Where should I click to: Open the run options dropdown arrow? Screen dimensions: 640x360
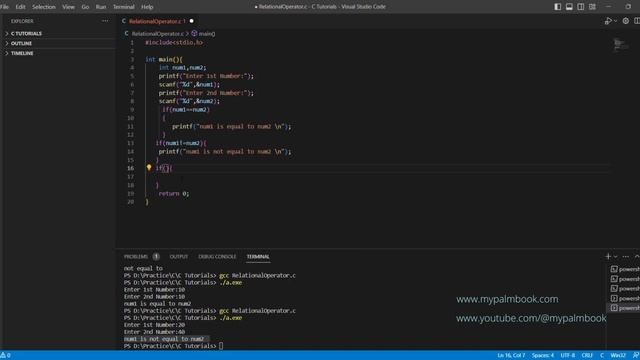pos(616,21)
